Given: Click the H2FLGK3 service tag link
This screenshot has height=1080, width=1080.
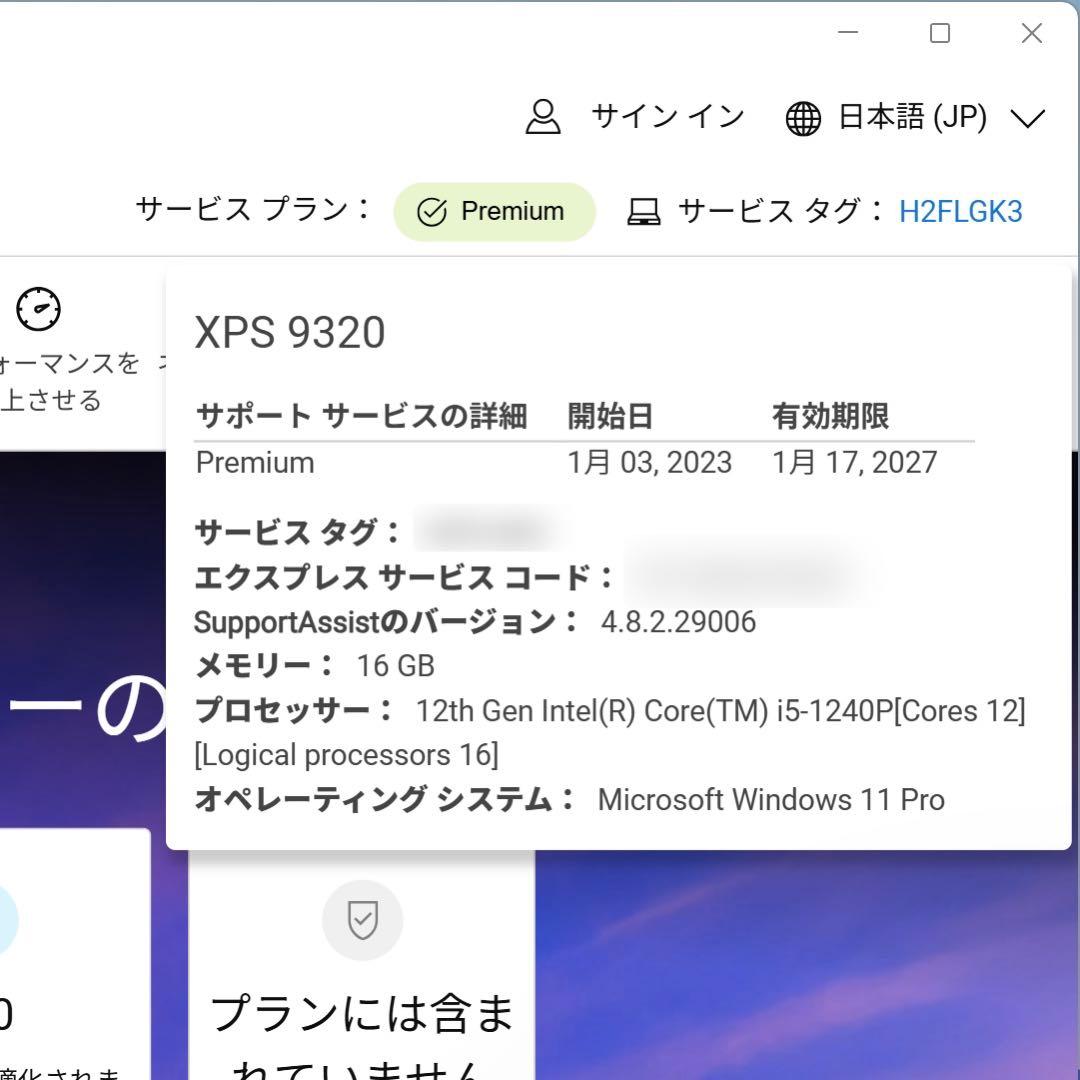Looking at the screenshot, I should pyautogui.click(x=958, y=211).
